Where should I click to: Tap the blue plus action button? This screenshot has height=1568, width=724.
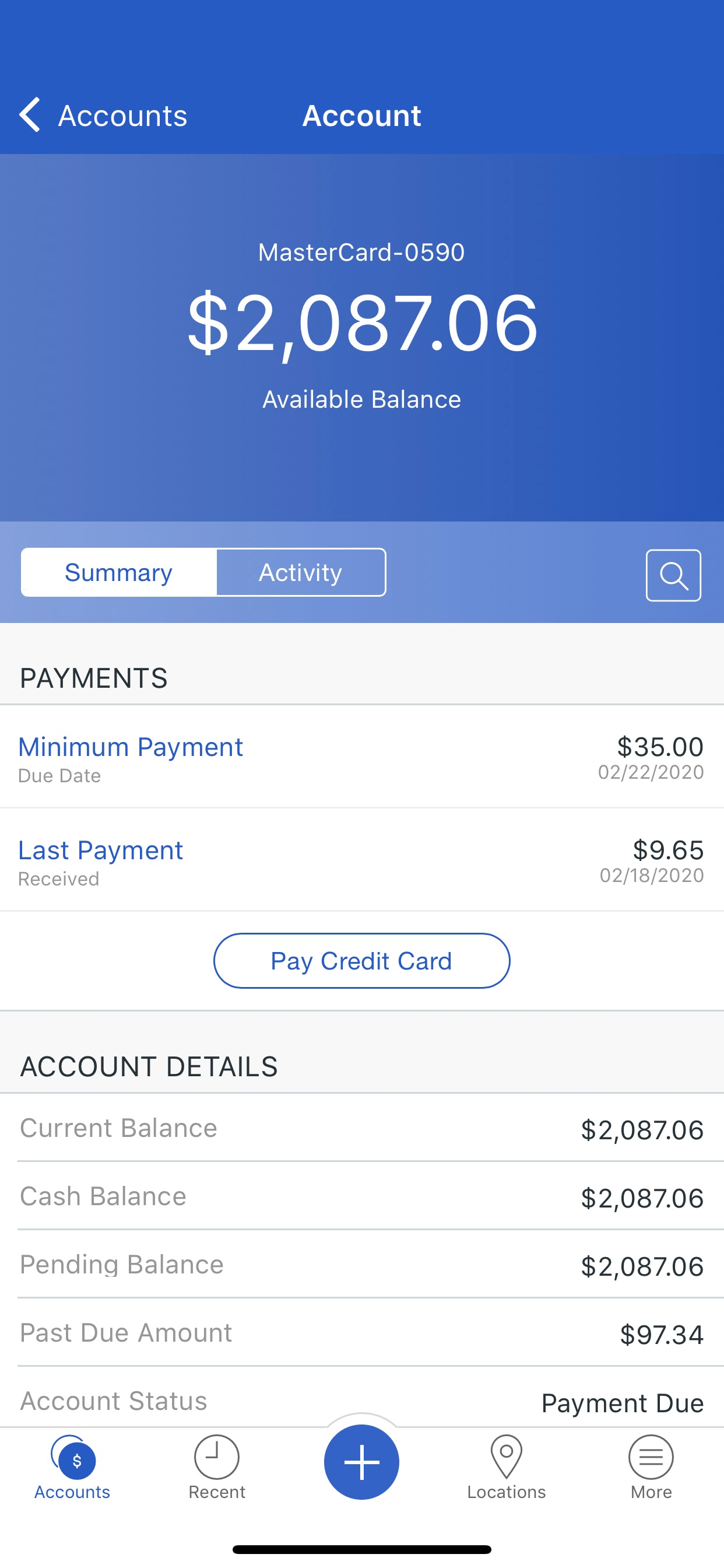[x=361, y=1462]
